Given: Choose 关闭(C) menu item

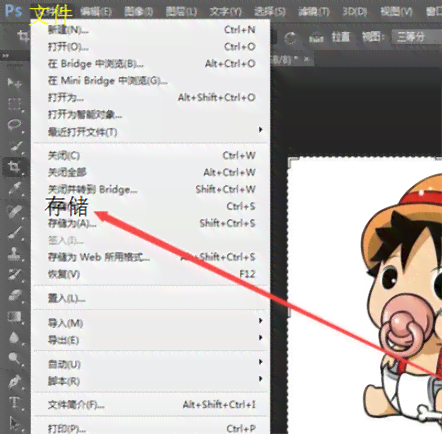Looking at the screenshot, I should click(151, 156).
